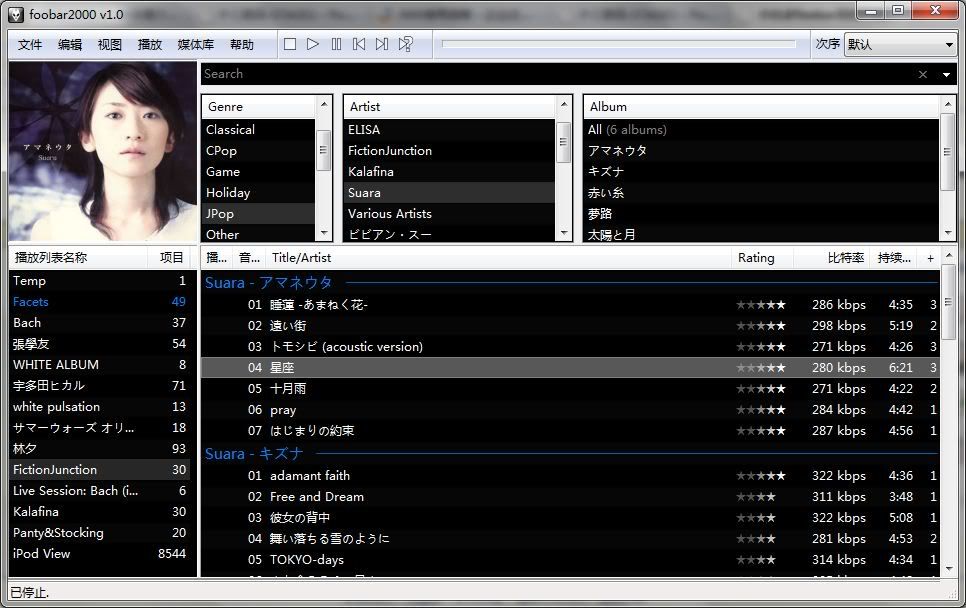This screenshot has width=966, height=608.
Task: Click the foobar2000 application icon in title bar
Action: (x=16, y=14)
